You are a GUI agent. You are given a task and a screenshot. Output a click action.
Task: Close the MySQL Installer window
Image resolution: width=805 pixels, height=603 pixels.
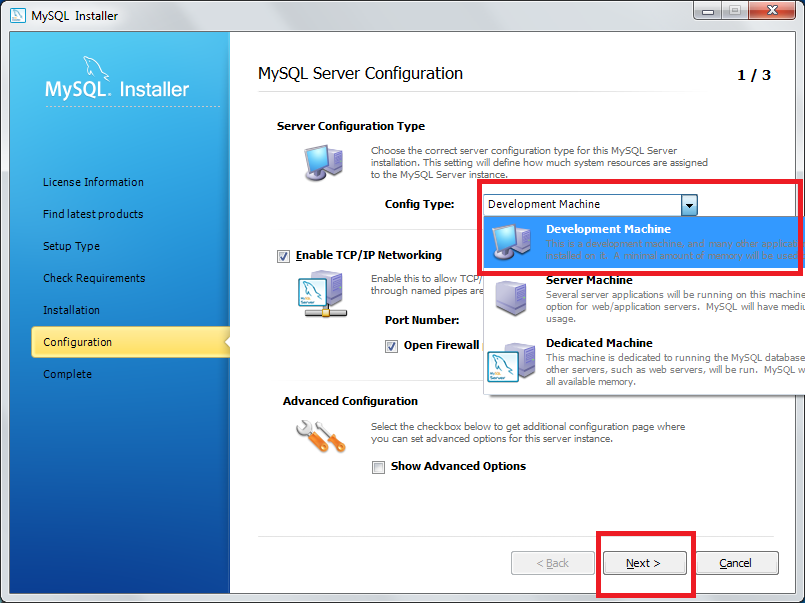coord(772,10)
